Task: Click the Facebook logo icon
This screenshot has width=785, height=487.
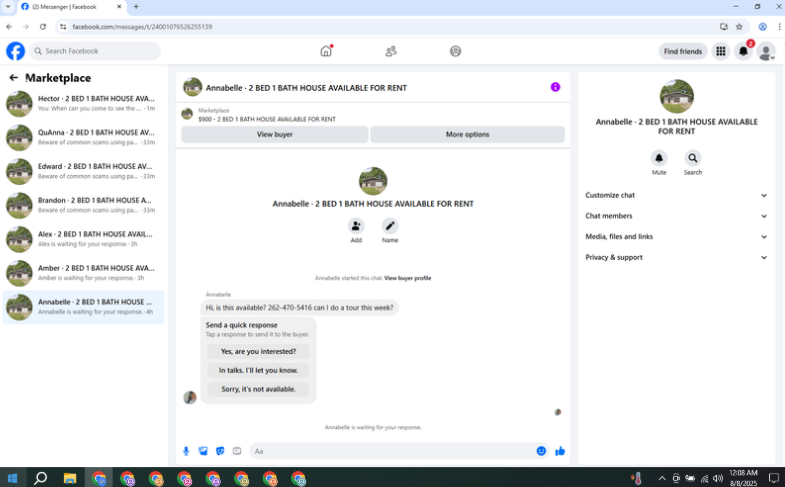Action: pyautogui.click(x=16, y=51)
